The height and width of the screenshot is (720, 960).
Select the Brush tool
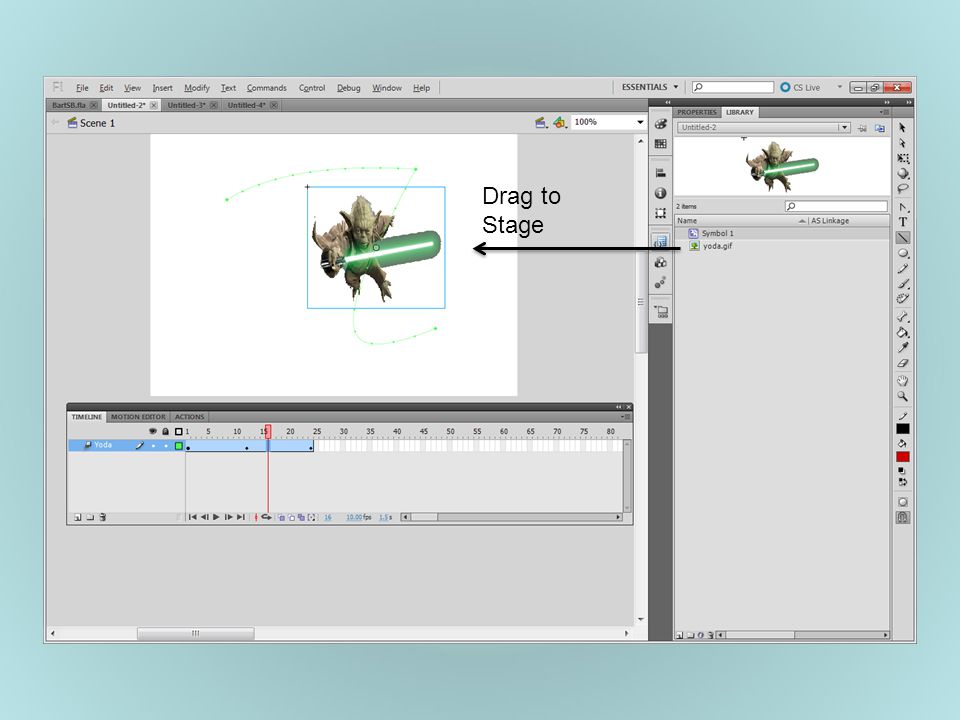pyautogui.click(x=902, y=283)
